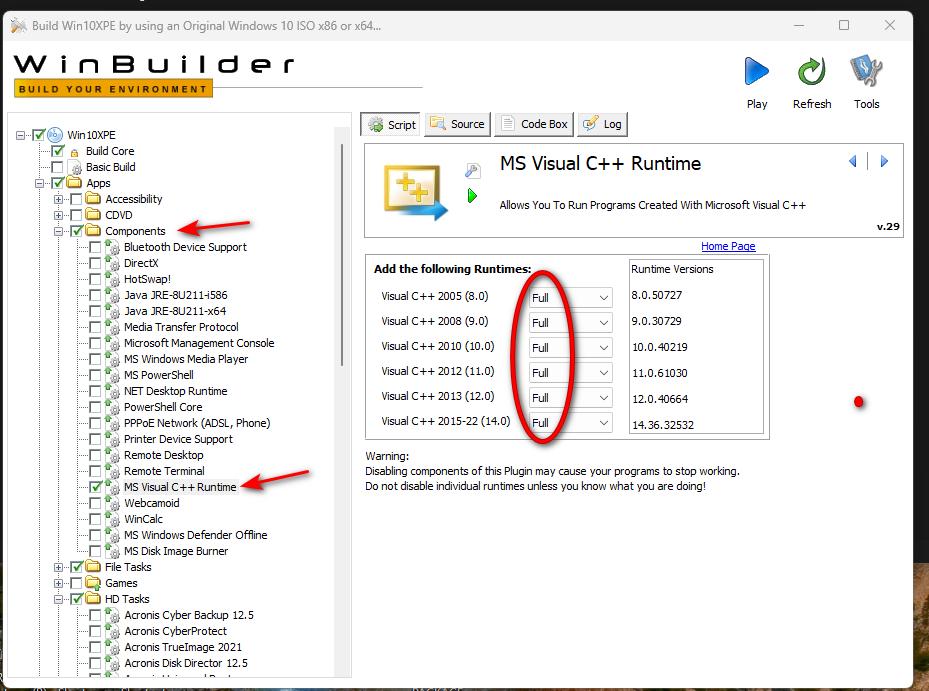929x691 pixels.
Task: Click the Games folder icon
Action: (x=93, y=583)
